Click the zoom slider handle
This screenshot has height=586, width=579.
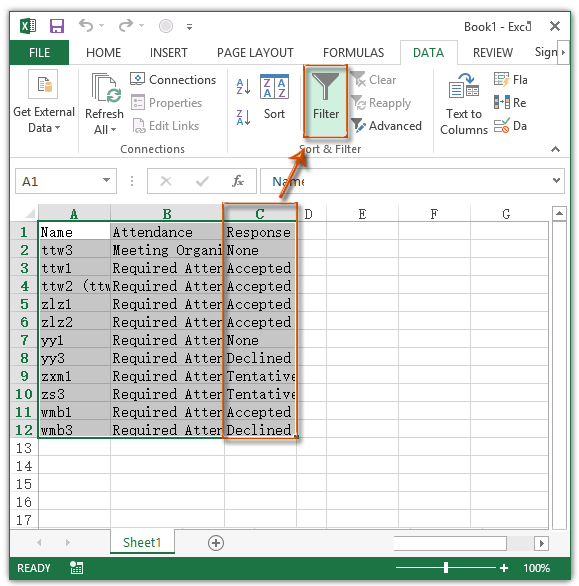[446, 567]
